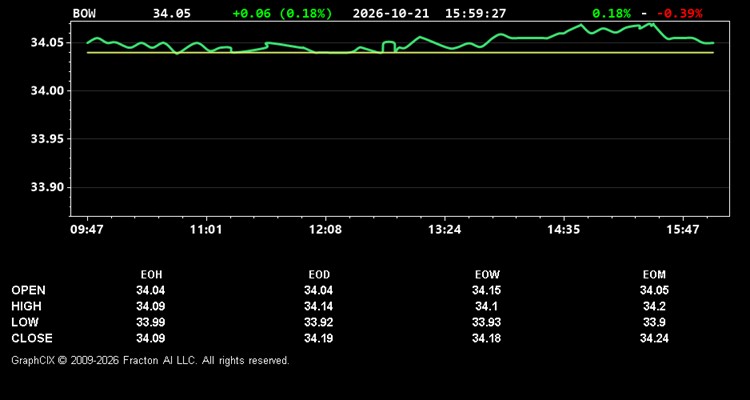The image size is (750, 400).
Task: Click the 14:35 time axis label
Action: (x=564, y=230)
